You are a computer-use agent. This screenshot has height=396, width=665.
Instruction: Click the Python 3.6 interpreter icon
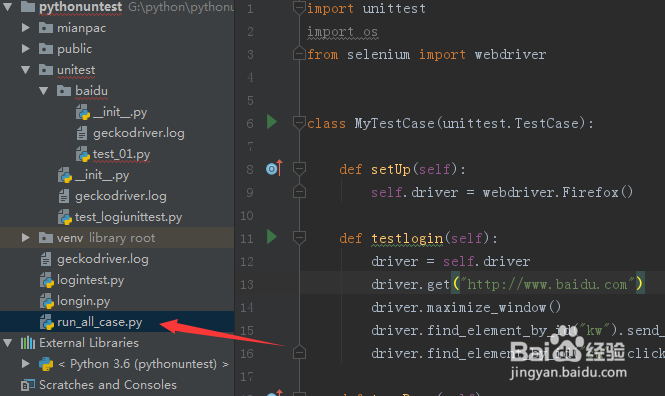coord(46,364)
